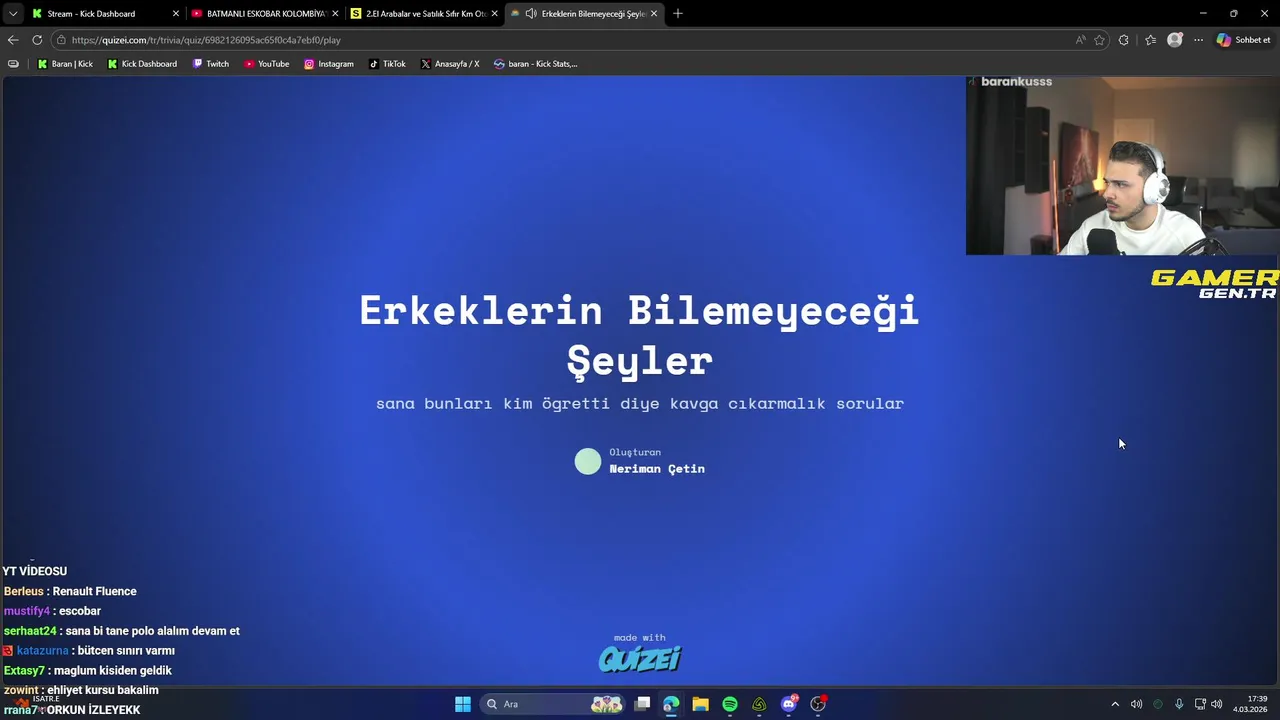The width and height of the screenshot is (1280, 720).
Task: Open the YouTube bookmark
Action: point(267,64)
